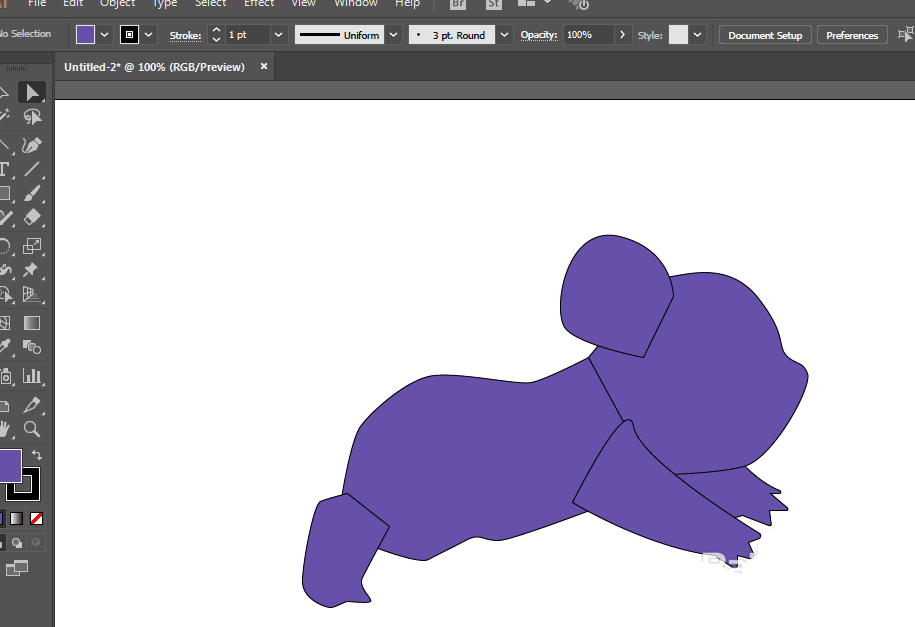Activate the Scale tool
The width and height of the screenshot is (915, 627).
point(32,245)
